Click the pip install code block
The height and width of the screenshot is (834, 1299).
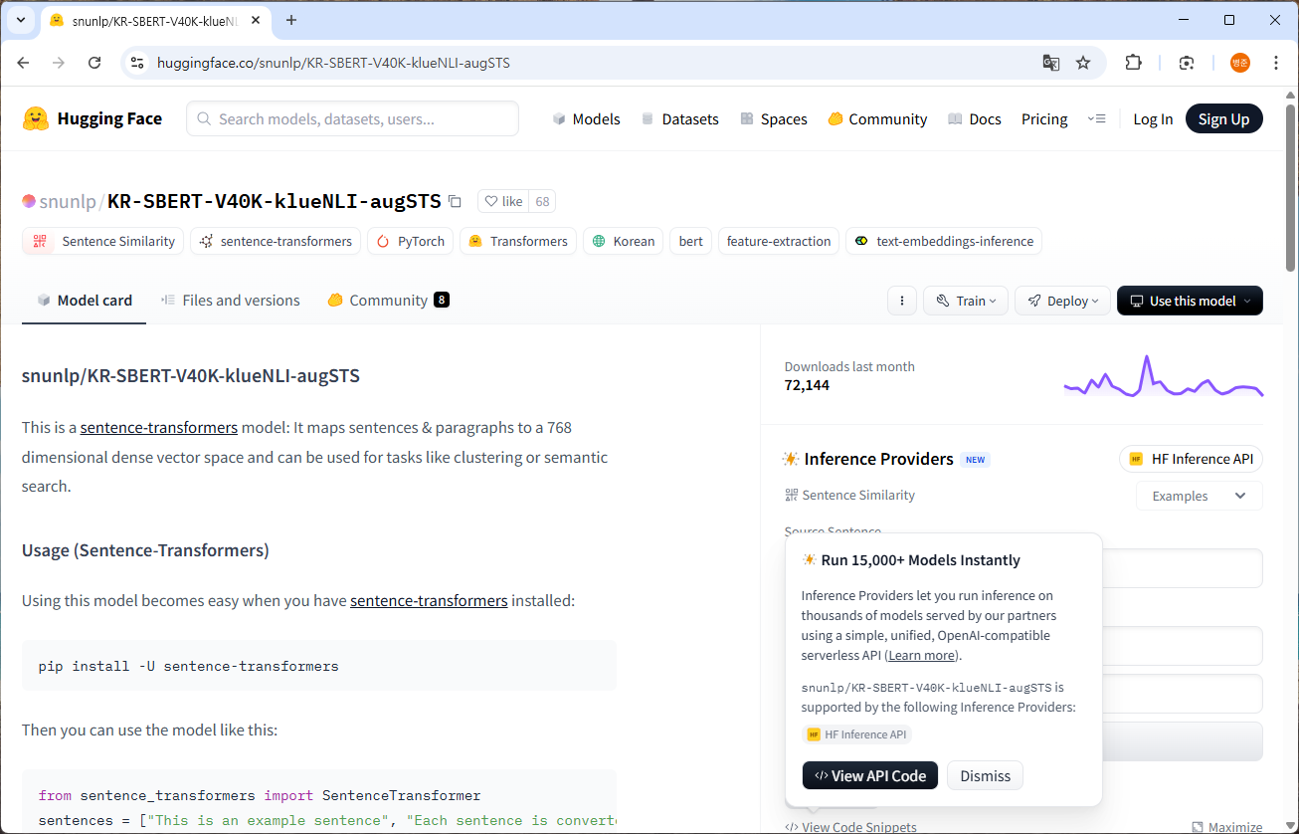pos(319,666)
